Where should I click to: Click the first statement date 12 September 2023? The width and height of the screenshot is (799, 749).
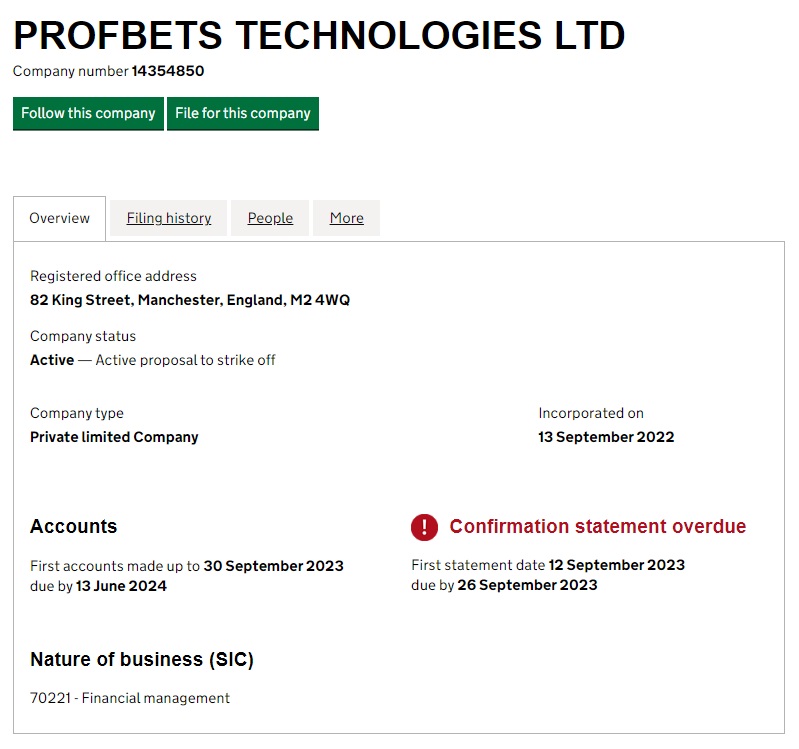click(617, 565)
